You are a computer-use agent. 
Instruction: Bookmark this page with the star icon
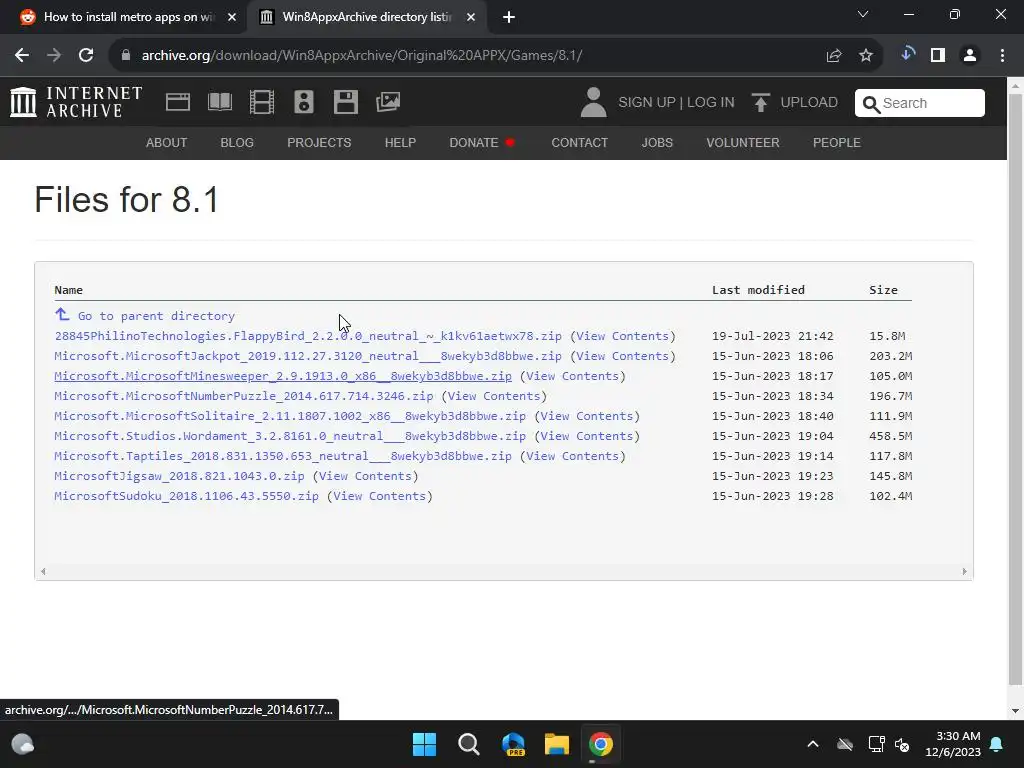(866, 56)
